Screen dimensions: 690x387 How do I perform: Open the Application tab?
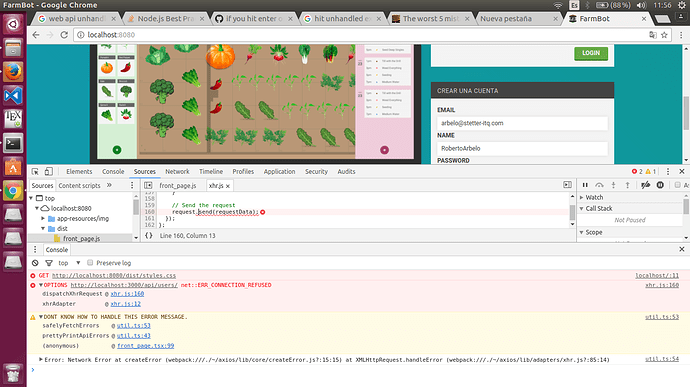click(279, 172)
